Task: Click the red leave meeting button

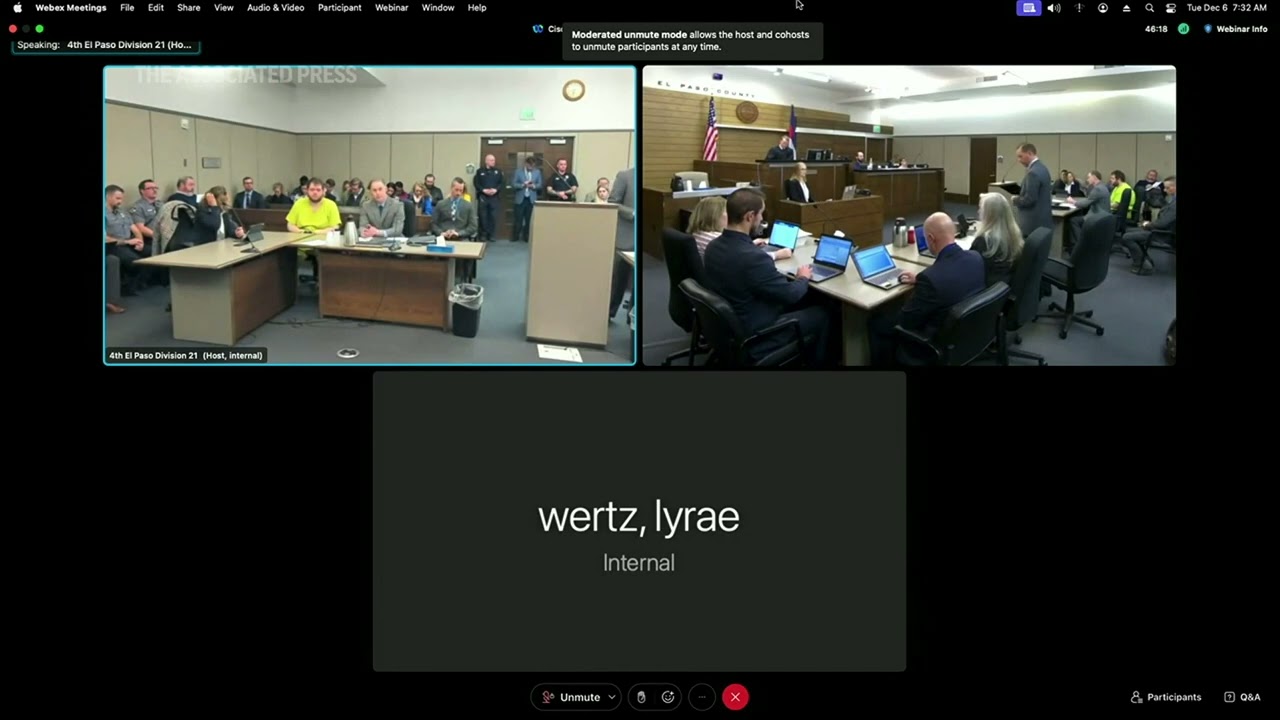Action: (735, 697)
